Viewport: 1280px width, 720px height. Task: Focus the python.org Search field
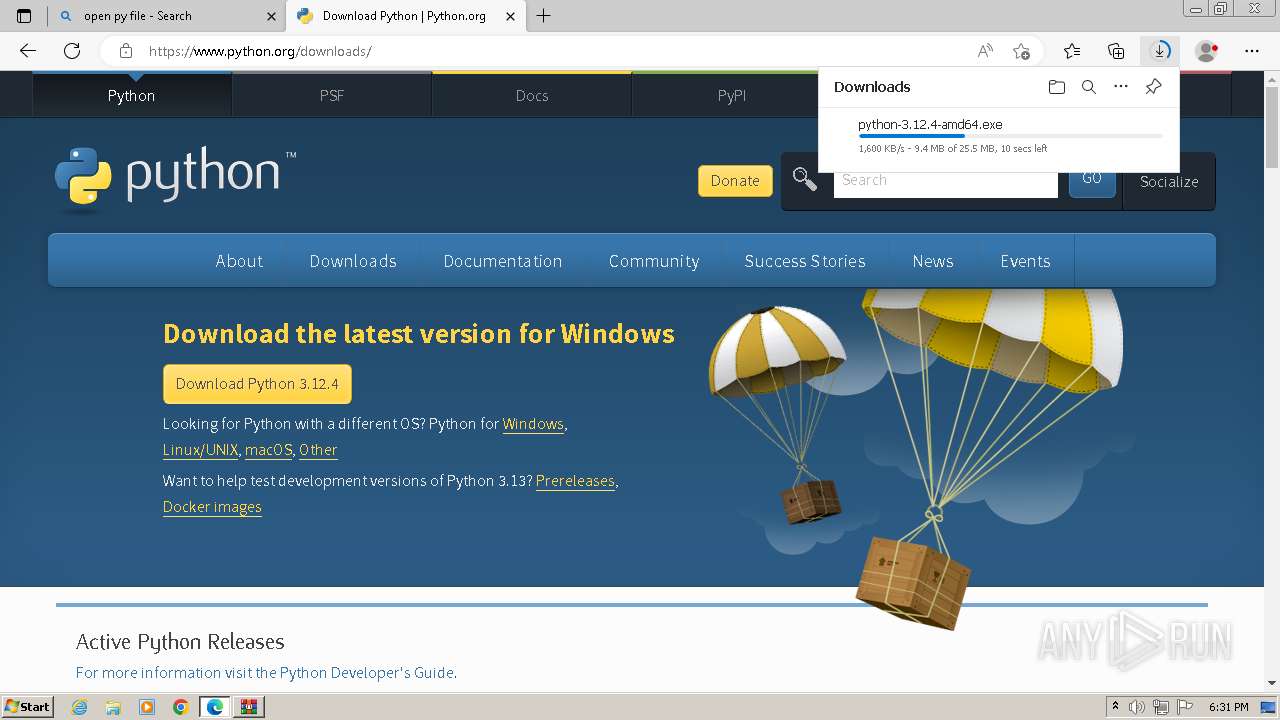[945, 182]
